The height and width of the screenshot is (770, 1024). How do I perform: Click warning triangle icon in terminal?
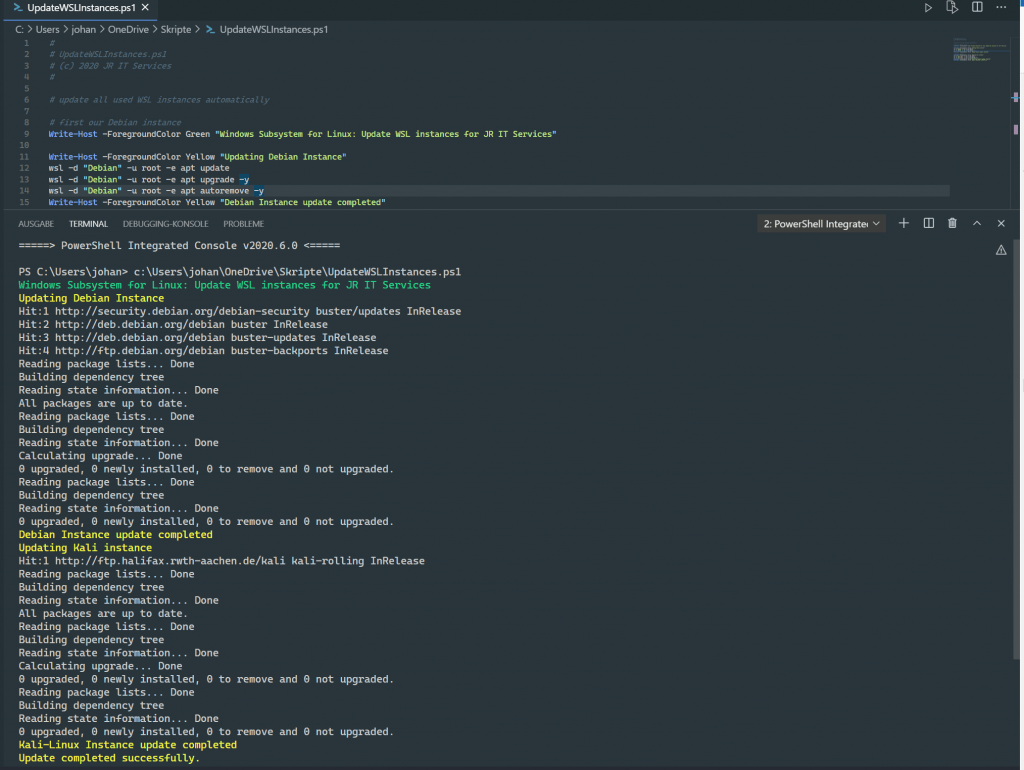(1001, 250)
